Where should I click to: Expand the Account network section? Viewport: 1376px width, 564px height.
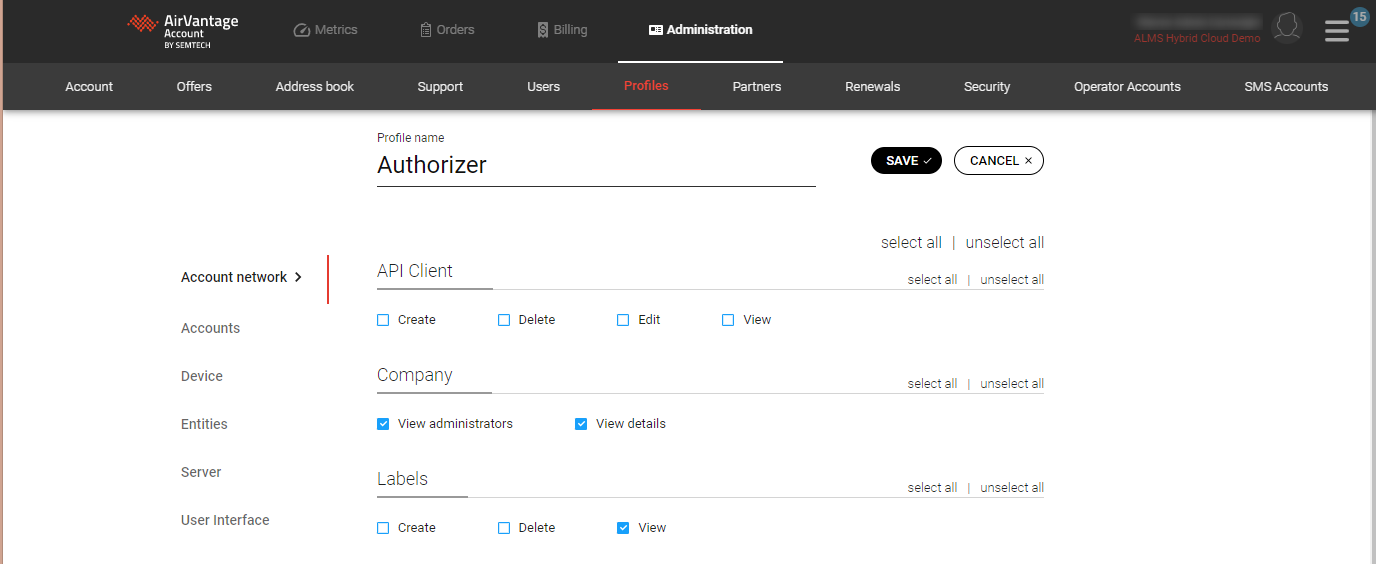(241, 277)
